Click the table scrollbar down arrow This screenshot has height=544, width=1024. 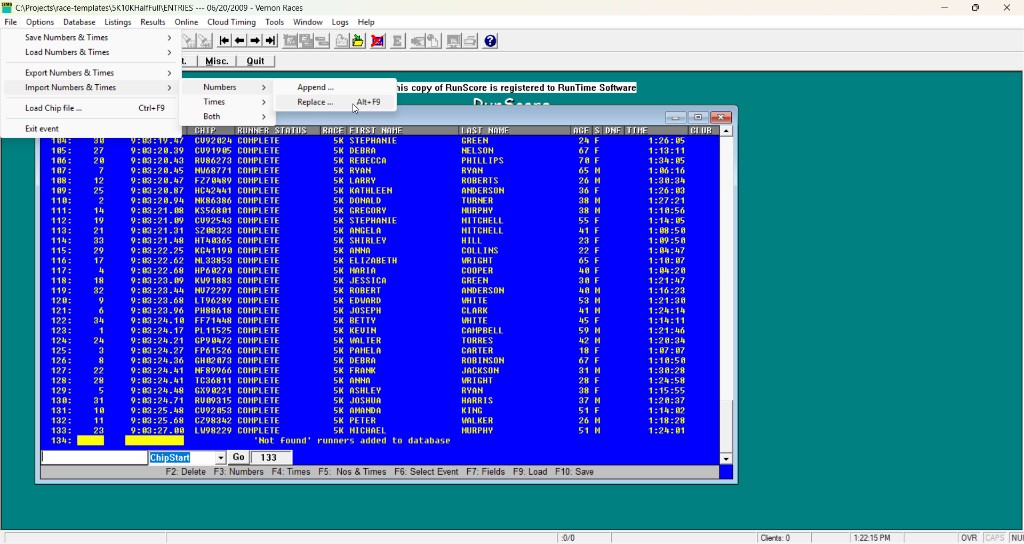pyautogui.click(x=726, y=459)
